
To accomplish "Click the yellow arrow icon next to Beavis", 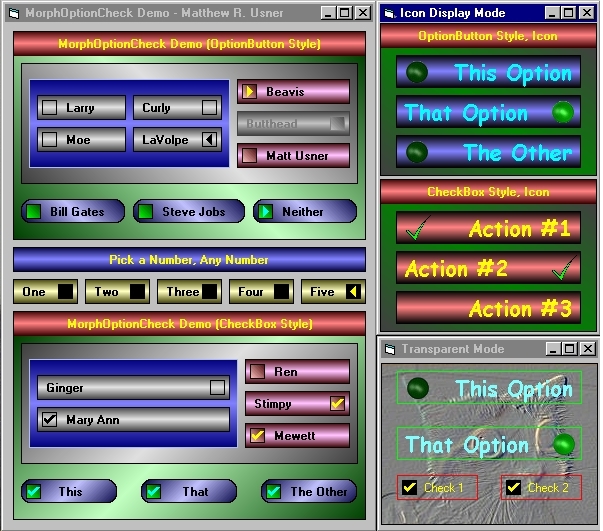I will coord(249,92).
